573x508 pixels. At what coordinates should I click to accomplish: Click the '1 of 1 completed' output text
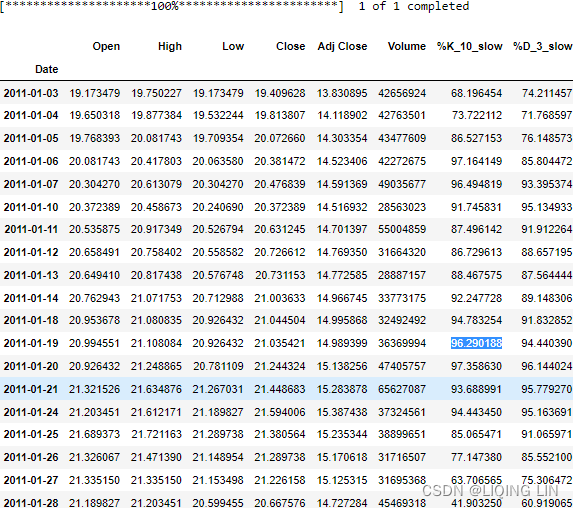tap(414, 6)
